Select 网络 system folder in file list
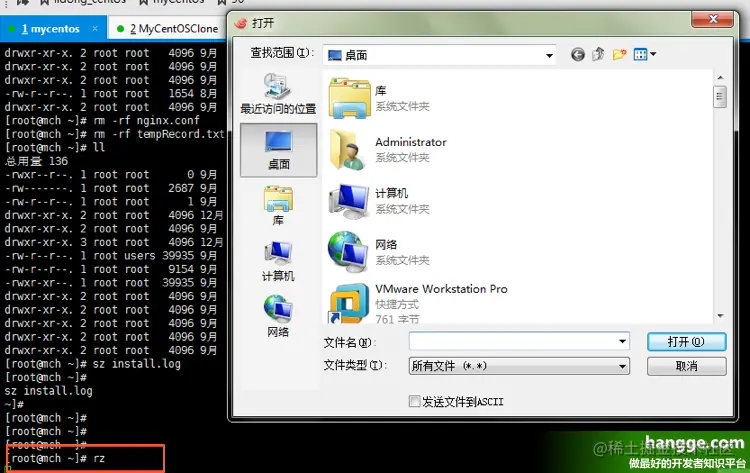750x473 pixels. 380,252
